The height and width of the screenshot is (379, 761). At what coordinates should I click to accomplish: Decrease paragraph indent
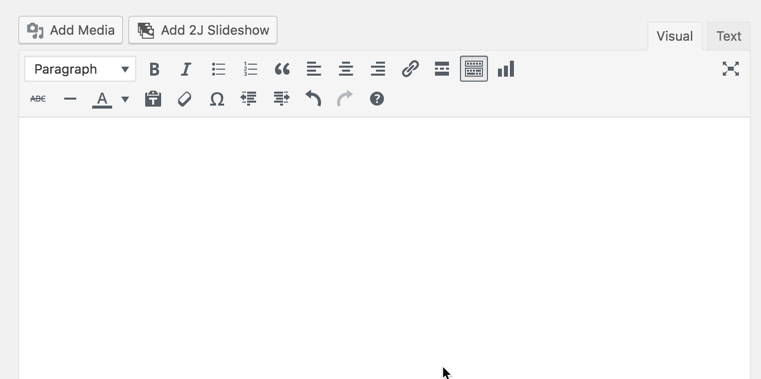click(x=249, y=99)
